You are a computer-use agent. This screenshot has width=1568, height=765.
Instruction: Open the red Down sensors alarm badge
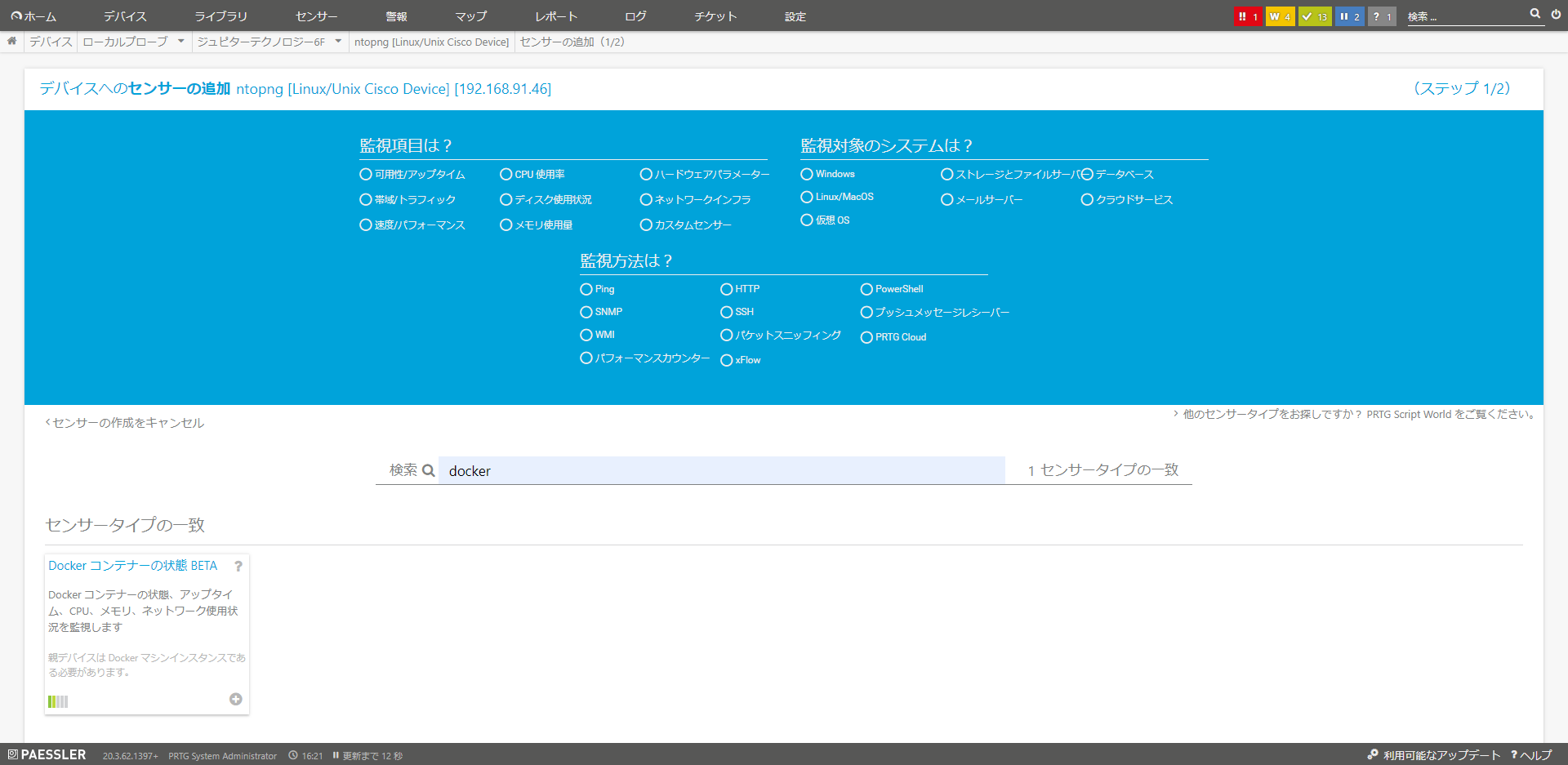(x=1248, y=16)
